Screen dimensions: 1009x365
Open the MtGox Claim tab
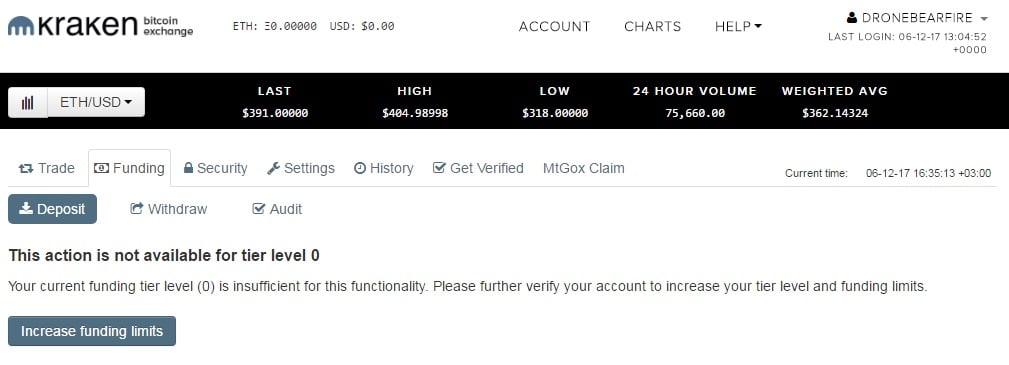[584, 169]
